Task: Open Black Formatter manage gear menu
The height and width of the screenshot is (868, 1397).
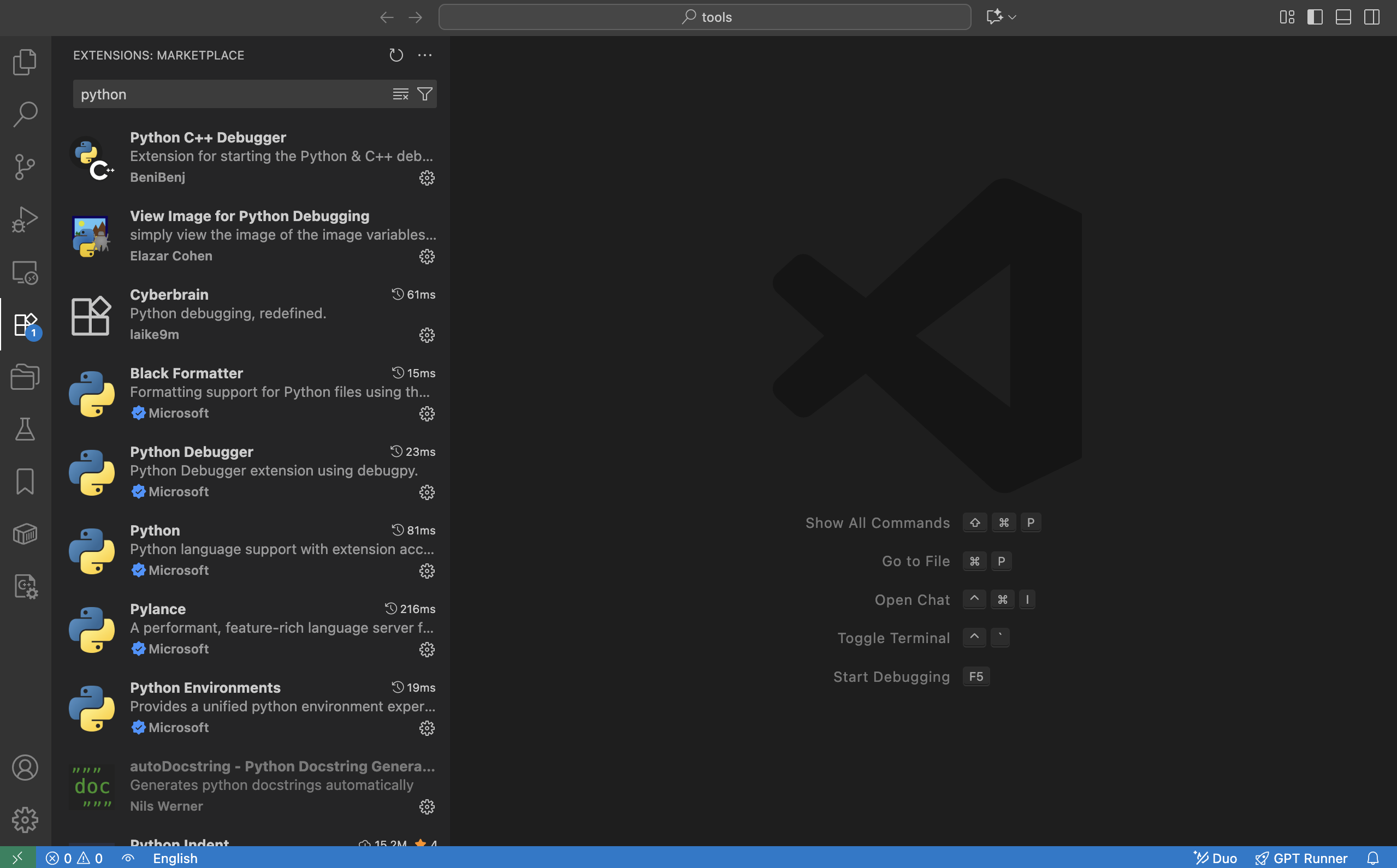Action: pyautogui.click(x=427, y=413)
